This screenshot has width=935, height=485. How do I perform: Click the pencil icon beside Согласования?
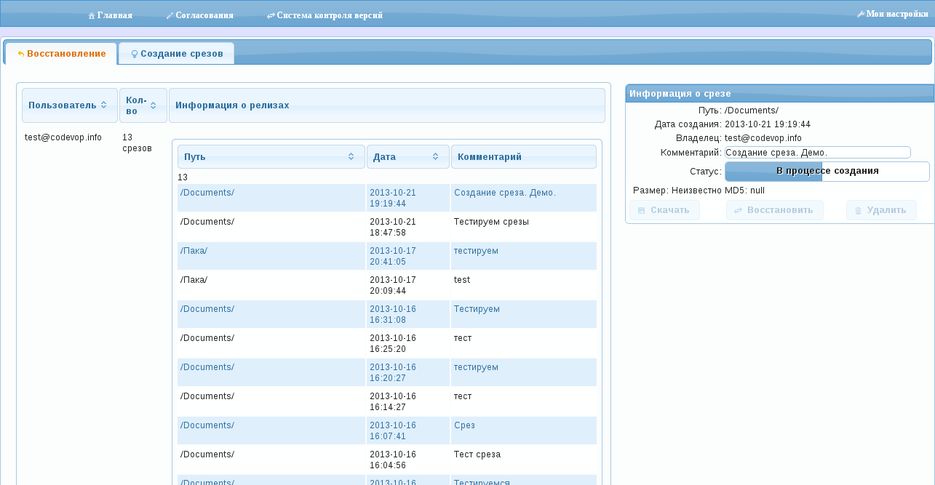(x=169, y=16)
